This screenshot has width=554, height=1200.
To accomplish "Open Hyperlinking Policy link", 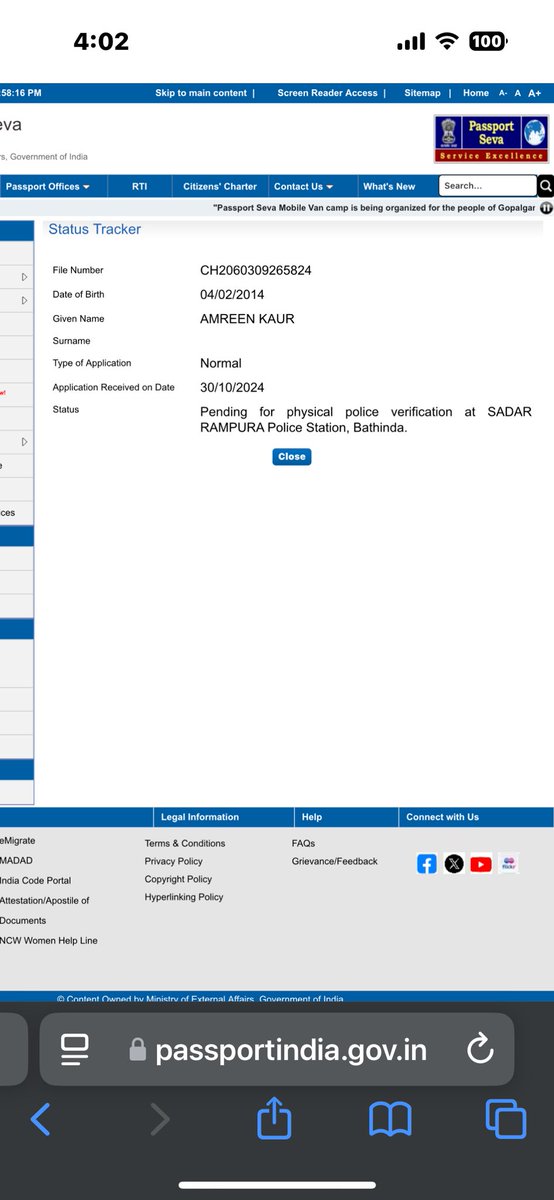I will click(184, 897).
